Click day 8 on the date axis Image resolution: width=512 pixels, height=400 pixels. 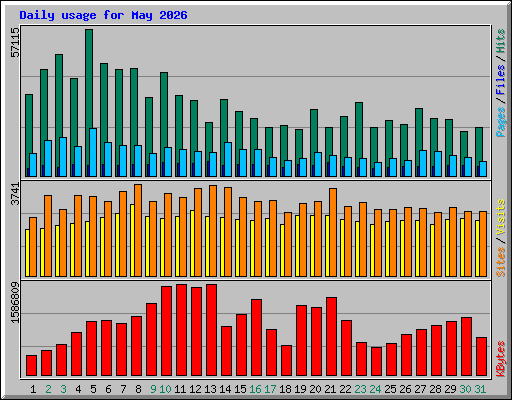pos(138,389)
